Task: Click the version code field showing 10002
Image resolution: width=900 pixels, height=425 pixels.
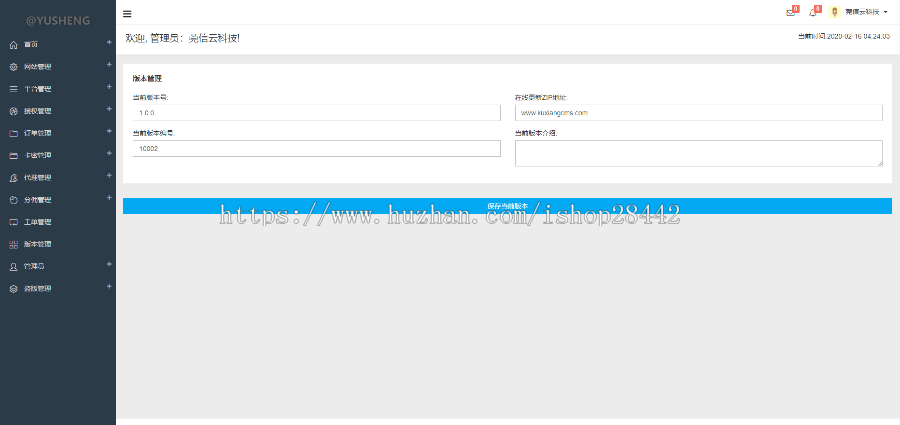Action: coord(316,148)
